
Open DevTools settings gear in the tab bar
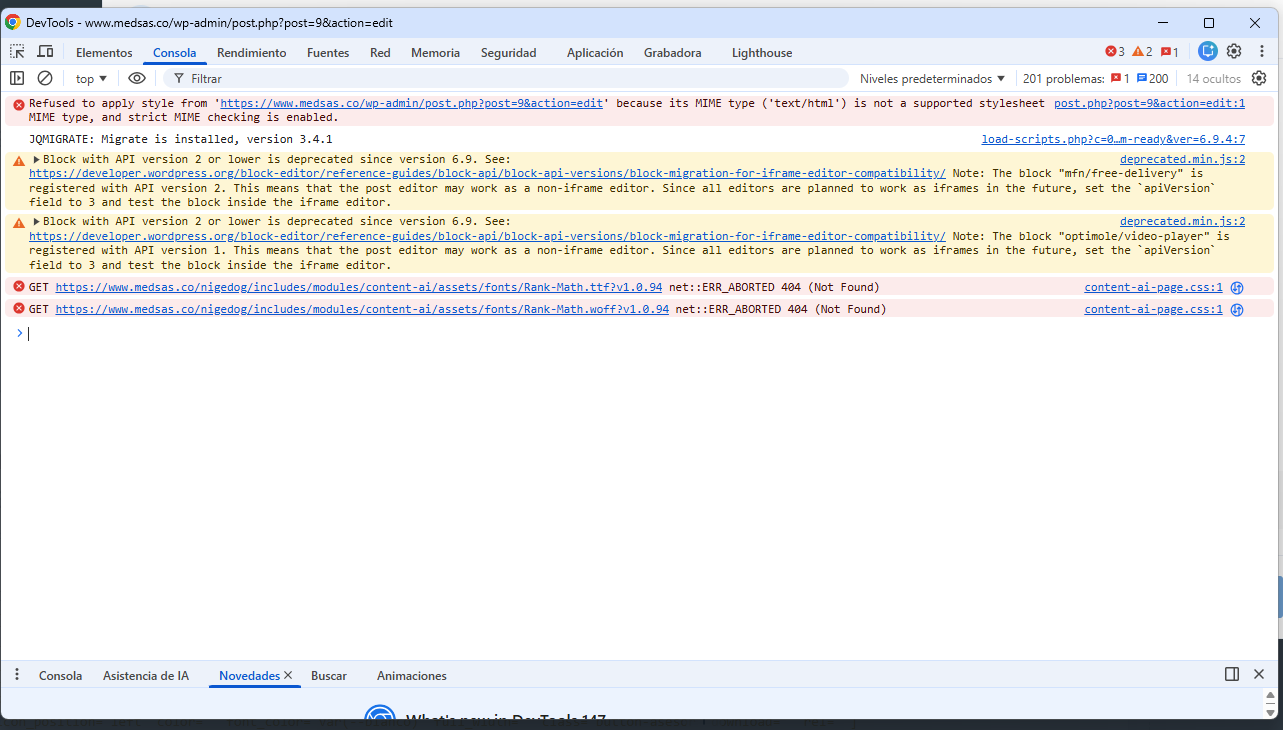[x=1234, y=52]
